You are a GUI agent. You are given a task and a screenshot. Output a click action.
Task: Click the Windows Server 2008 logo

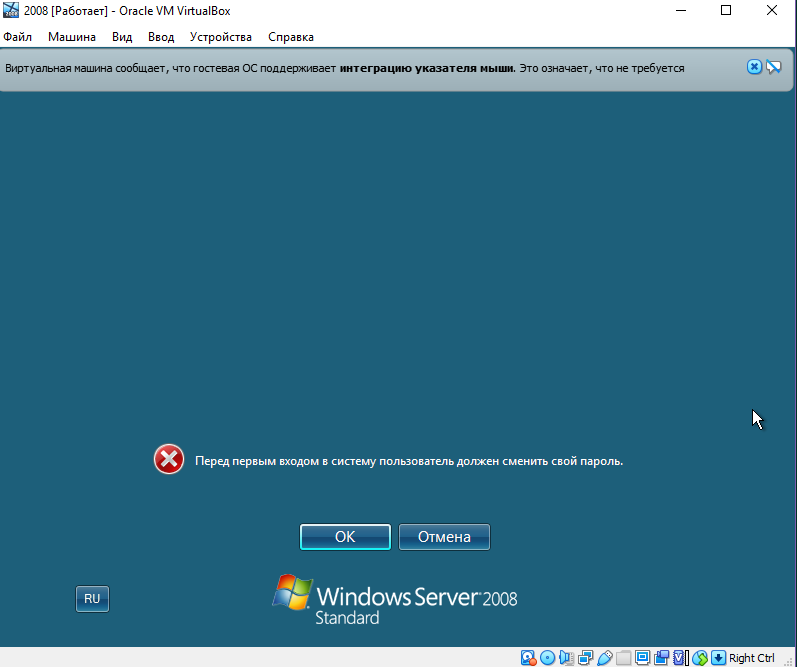pos(395,600)
